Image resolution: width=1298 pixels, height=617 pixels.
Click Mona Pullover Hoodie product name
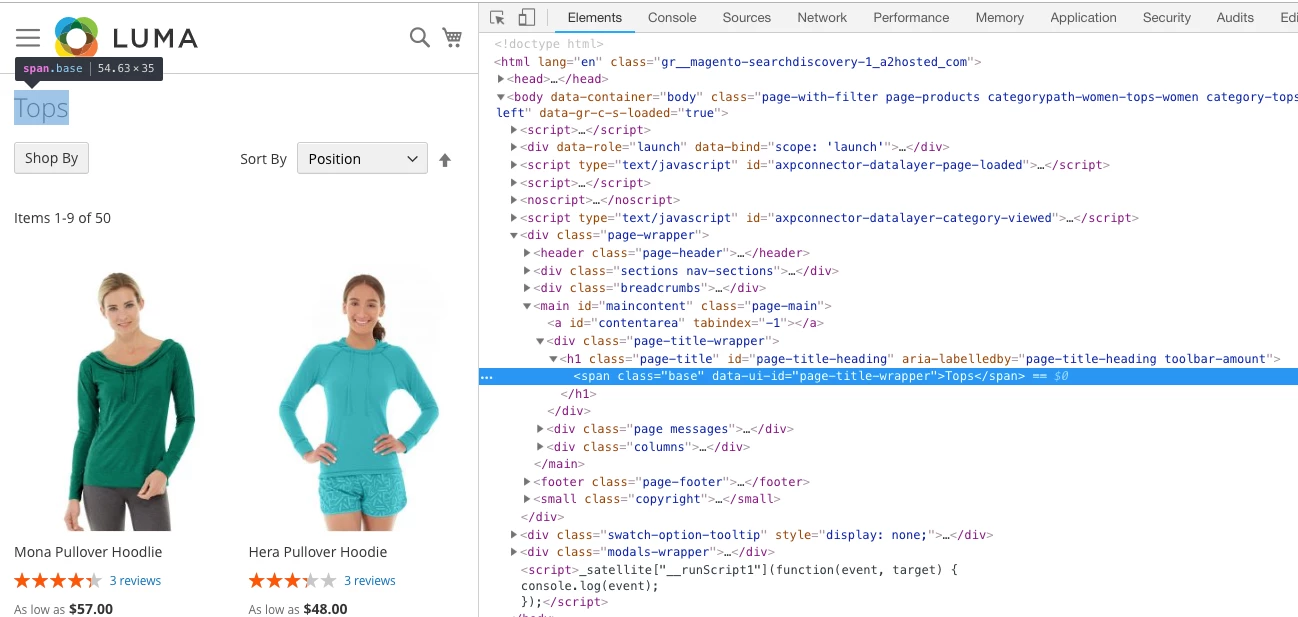88,552
